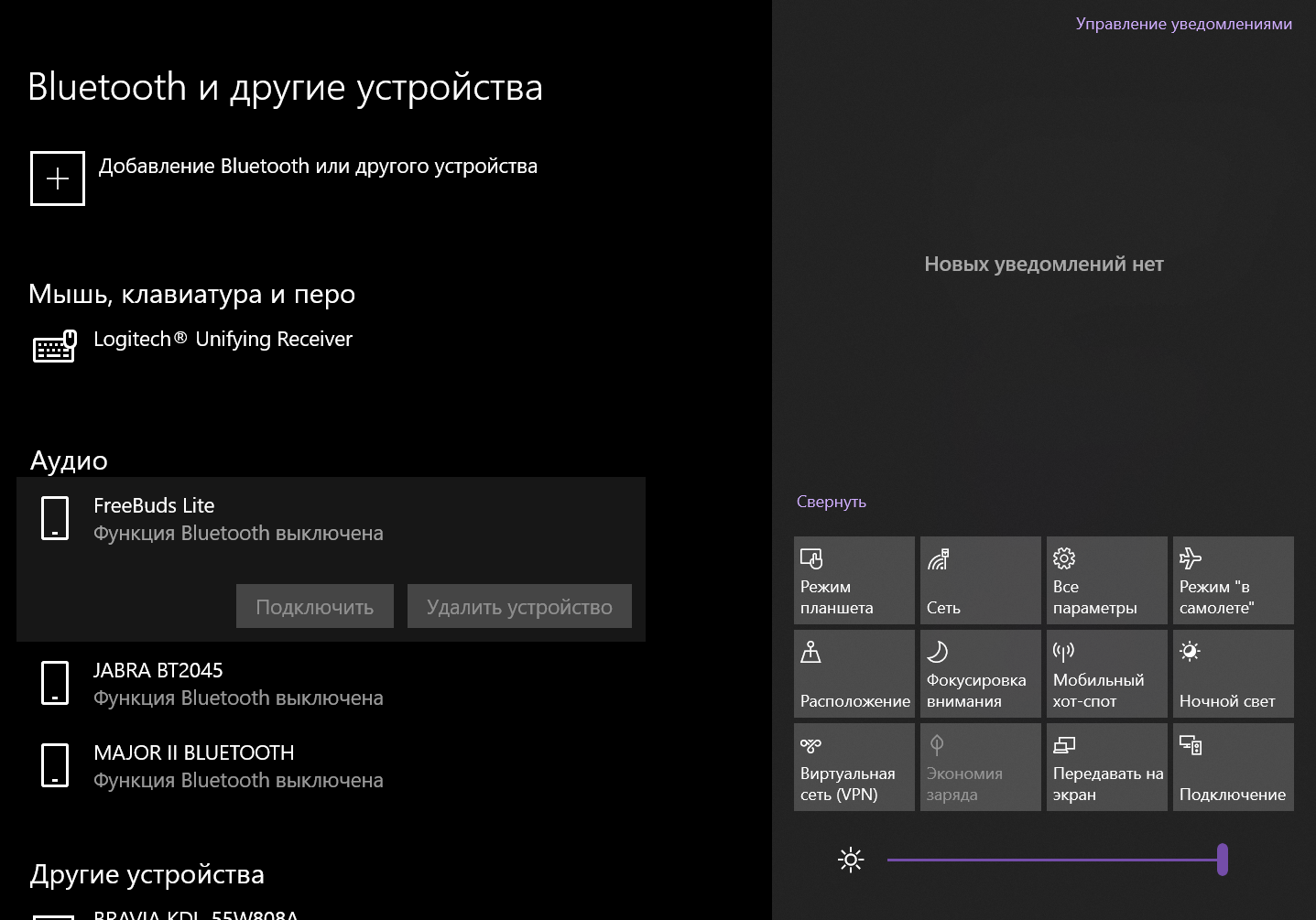Open Project (Передавать на экран) tile
This screenshot has height=920, width=1316.
1107,767
